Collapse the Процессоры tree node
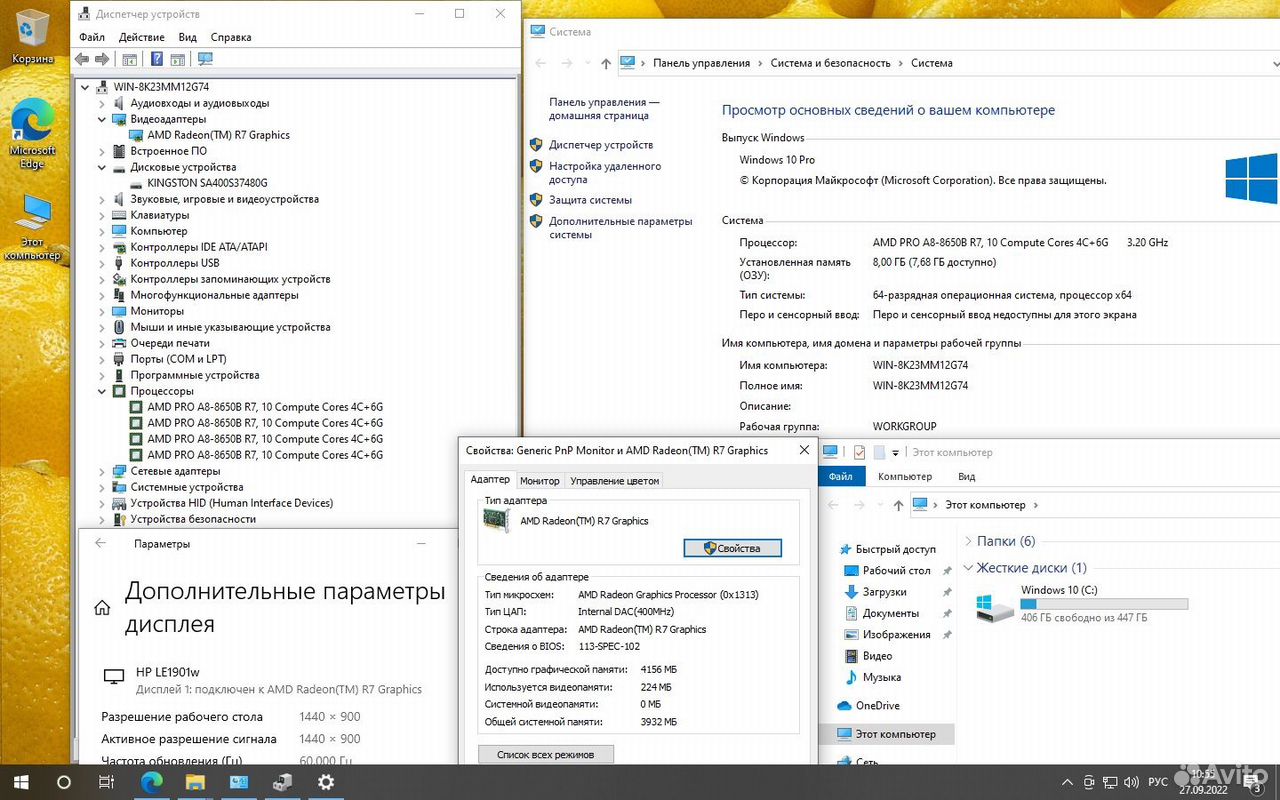 [x=102, y=391]
